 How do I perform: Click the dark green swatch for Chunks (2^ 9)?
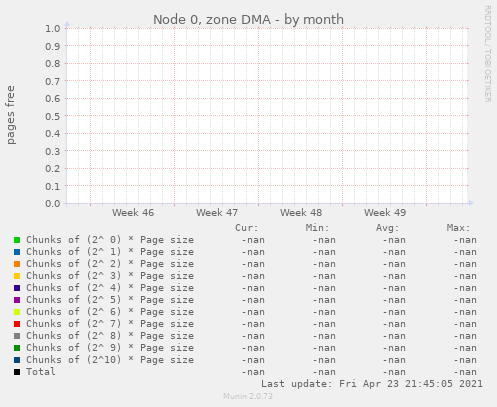[17, 348]
